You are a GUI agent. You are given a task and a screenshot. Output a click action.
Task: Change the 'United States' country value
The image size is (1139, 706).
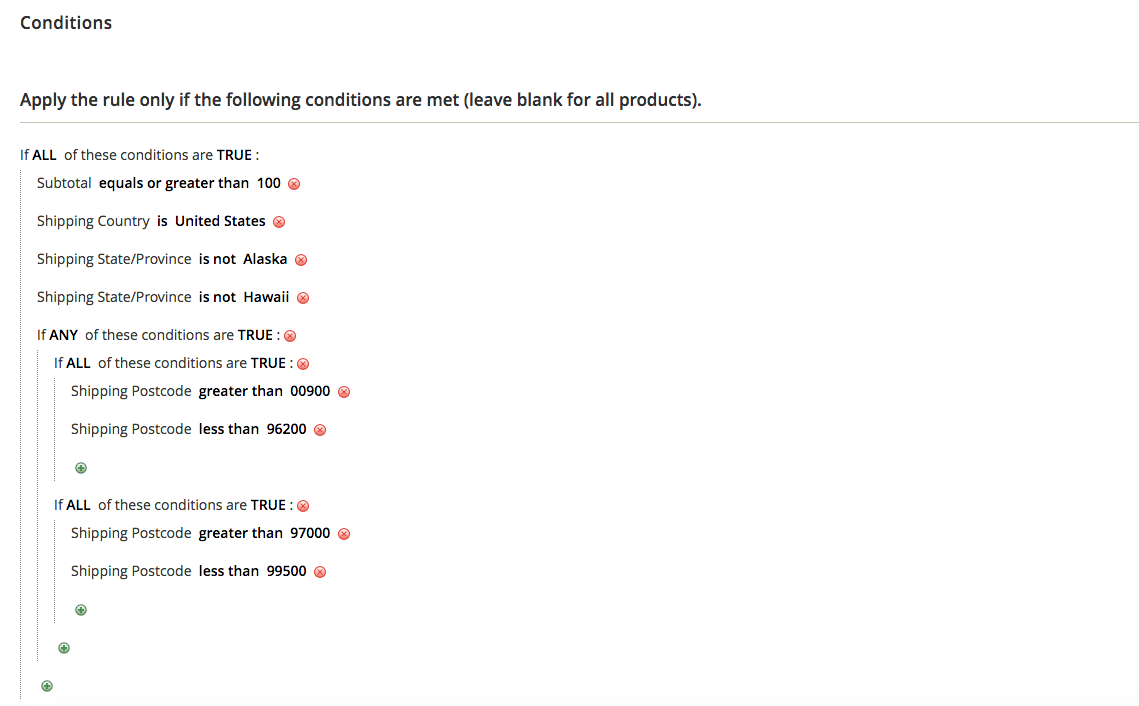point(220,221)
